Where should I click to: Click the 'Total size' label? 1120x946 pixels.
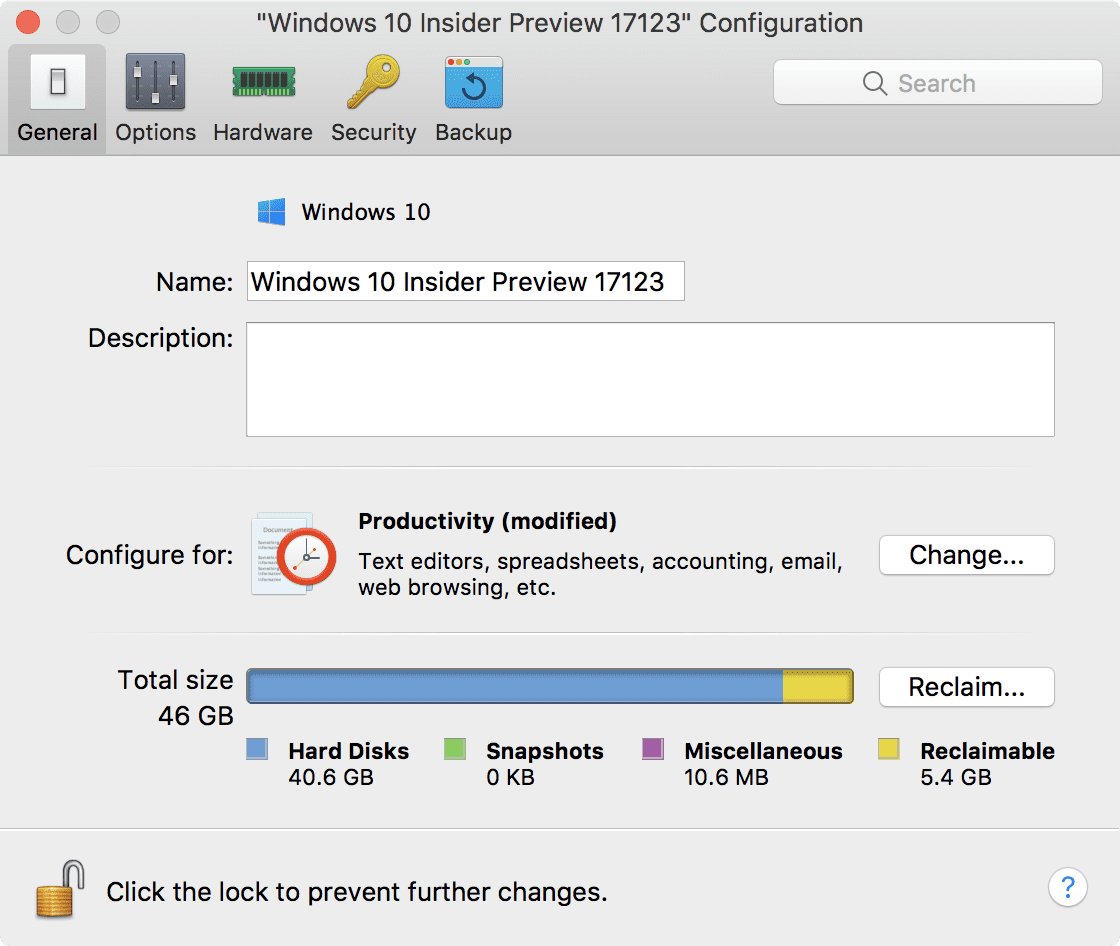(x=175, y=680)
